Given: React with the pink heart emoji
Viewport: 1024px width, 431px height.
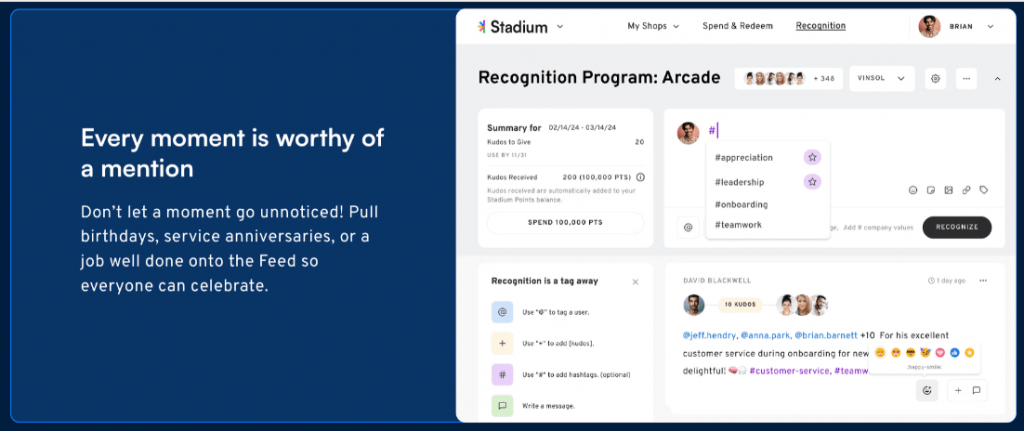Looking at the screenshot, I should [x=940, y=353].
